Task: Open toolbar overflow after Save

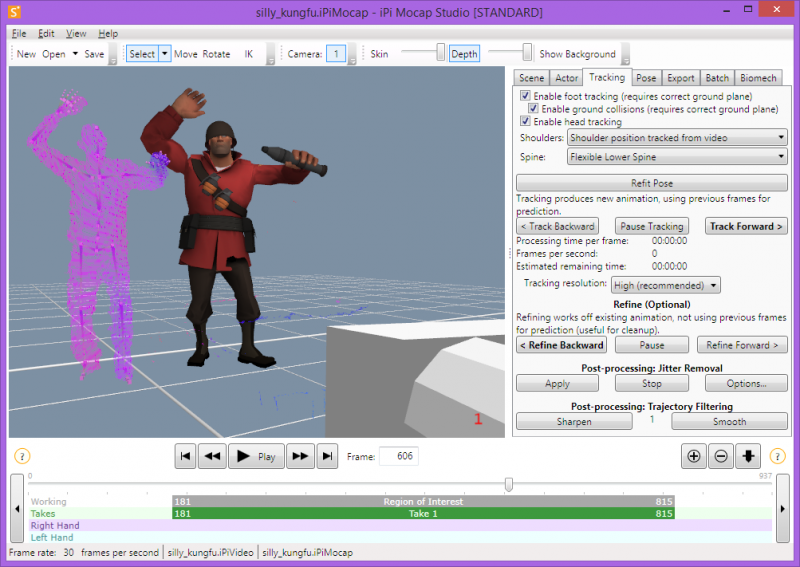Action: 113,54
